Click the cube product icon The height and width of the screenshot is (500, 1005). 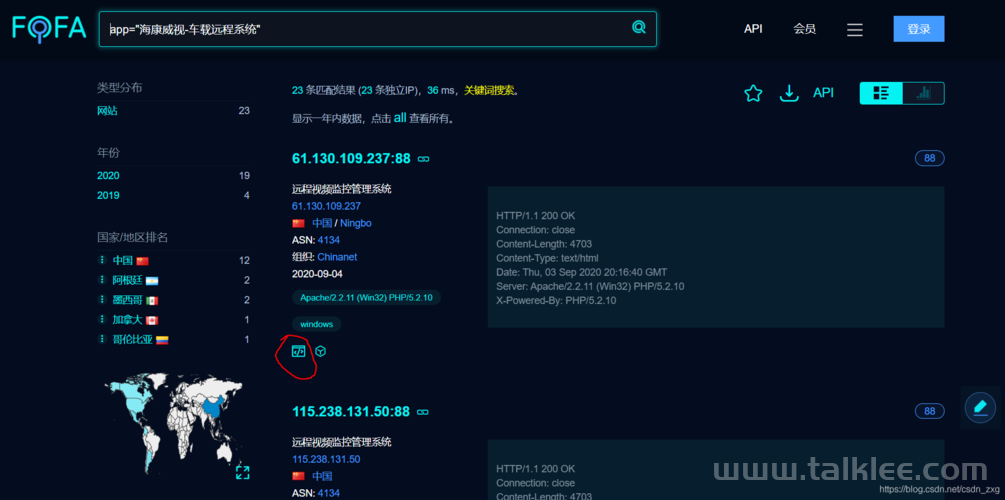click(320, 351)
